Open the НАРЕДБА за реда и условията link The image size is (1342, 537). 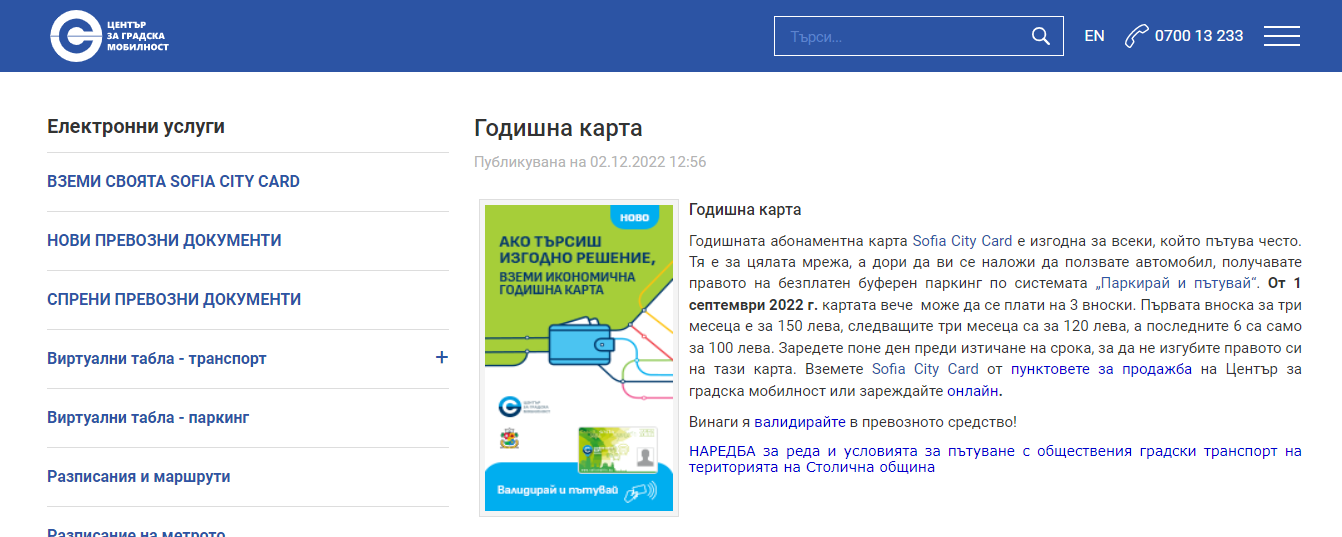995,459
